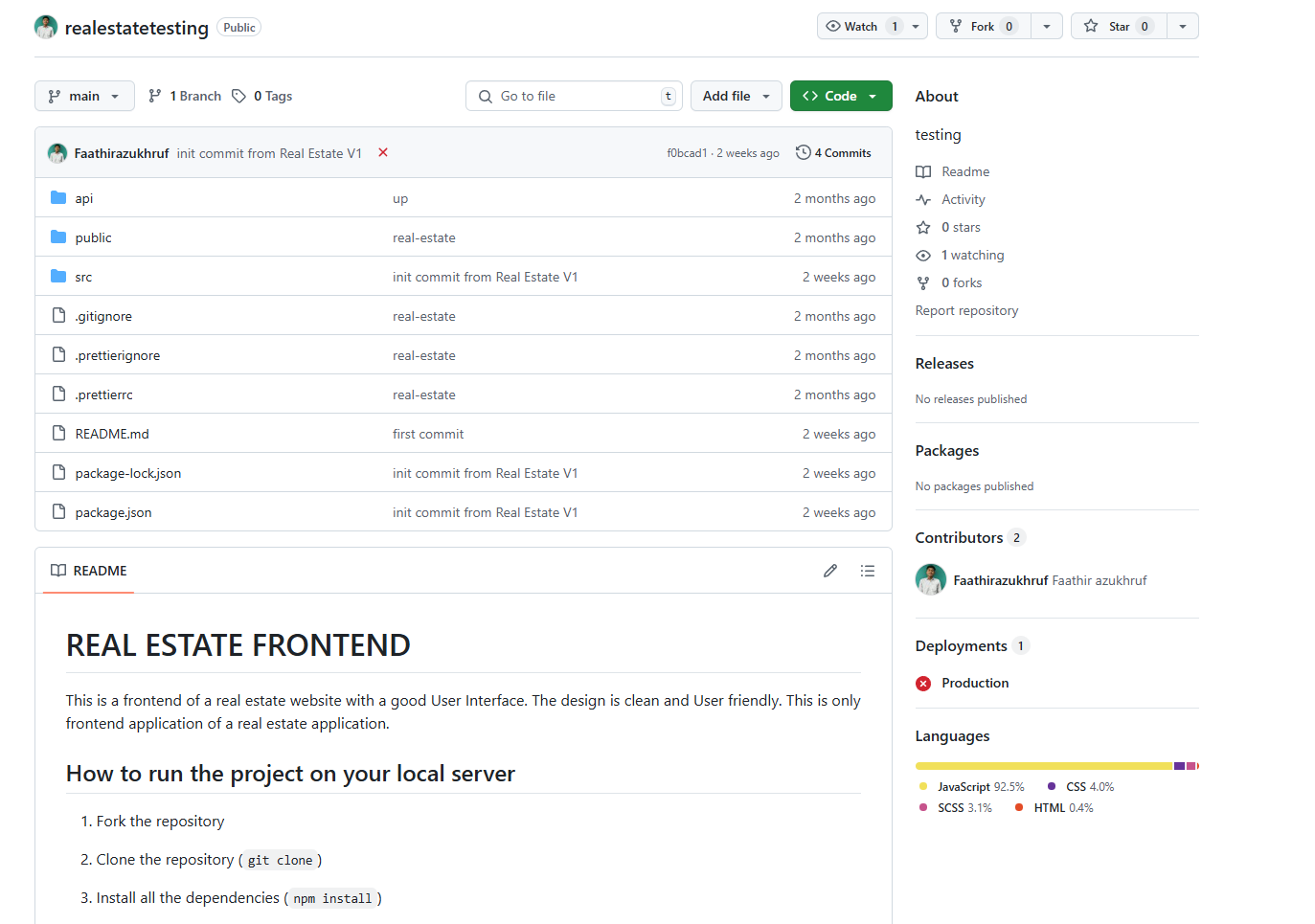This screenshot has width=1315, height=924.
Task: Click the .gitignore file icon
Action: coord(58,316)
